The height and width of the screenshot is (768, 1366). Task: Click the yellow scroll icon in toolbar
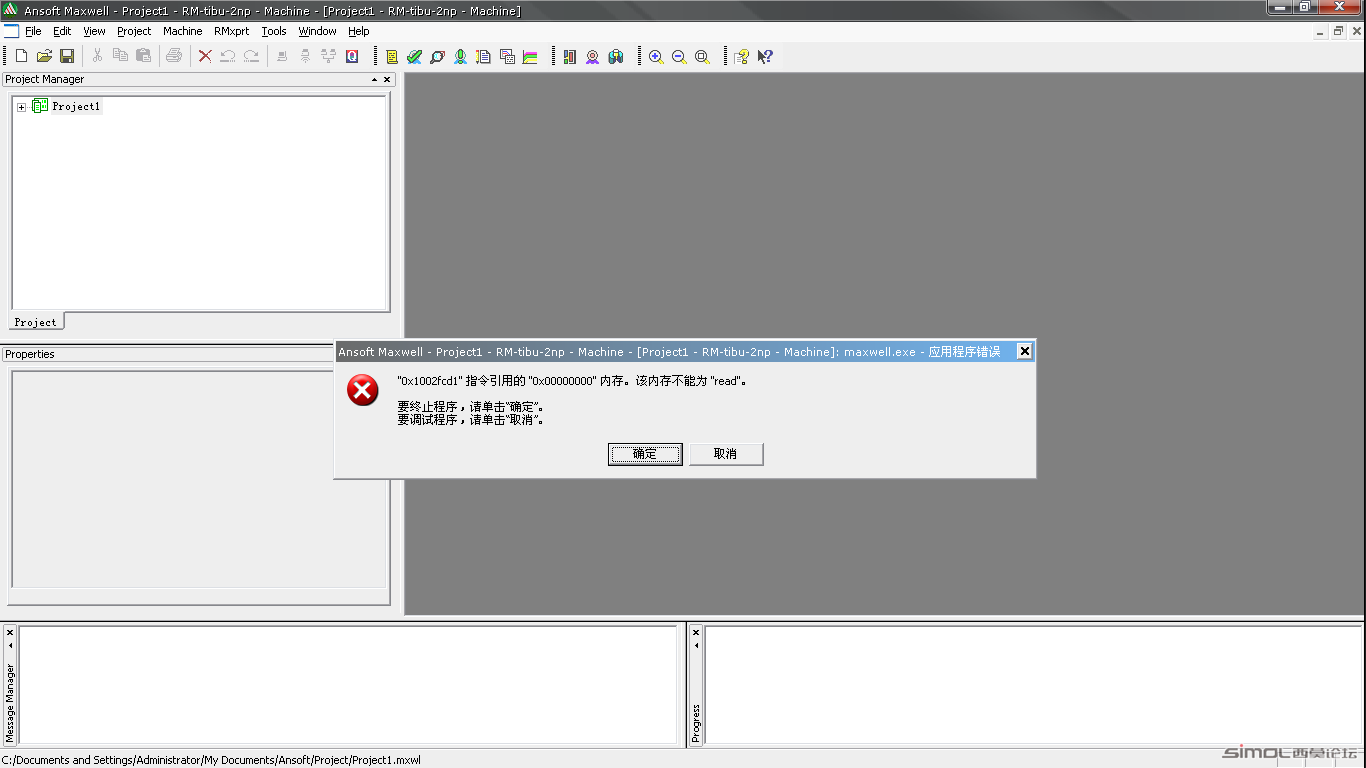(391, 57)
